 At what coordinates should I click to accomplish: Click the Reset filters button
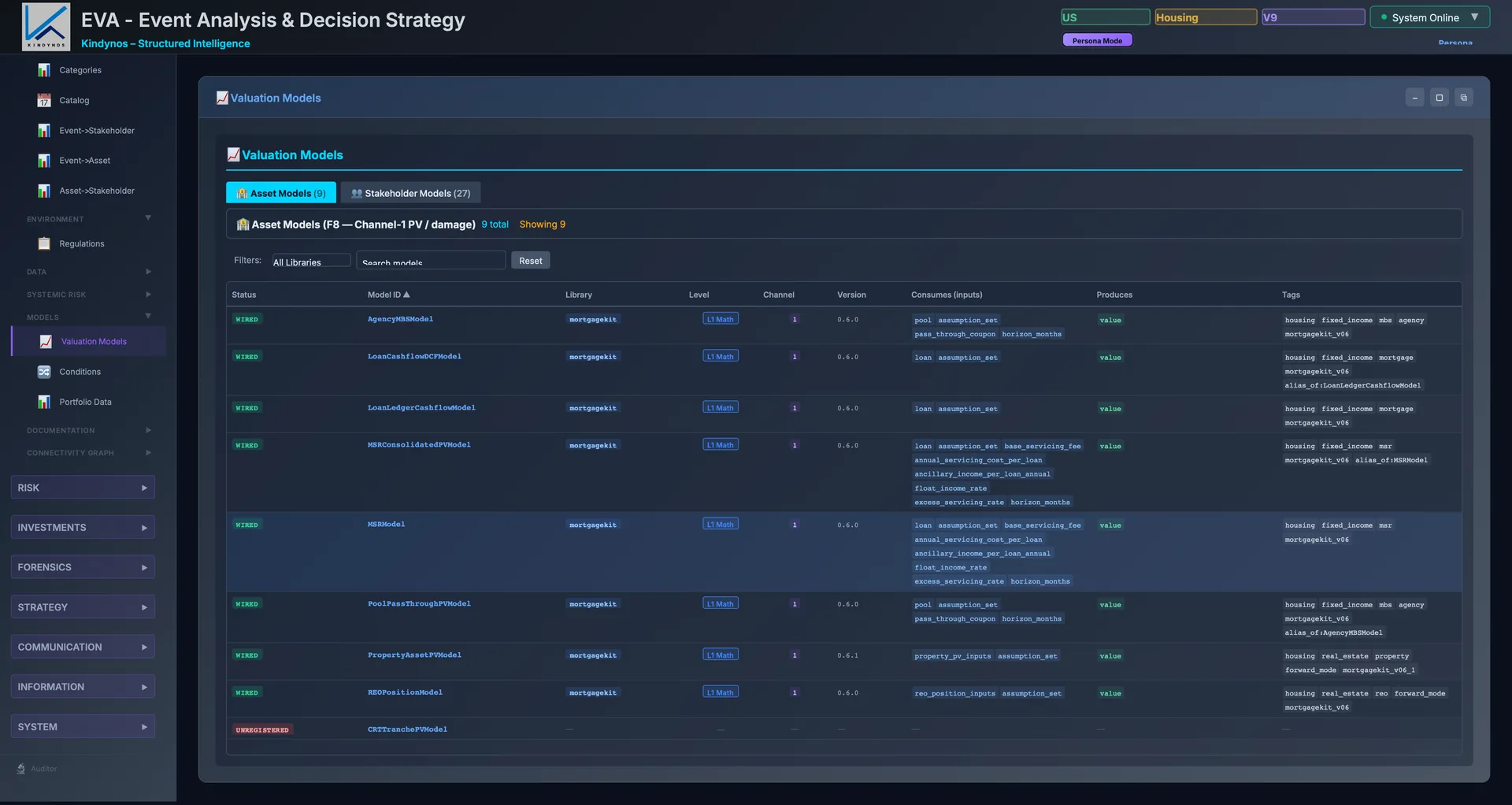point(531,261)
